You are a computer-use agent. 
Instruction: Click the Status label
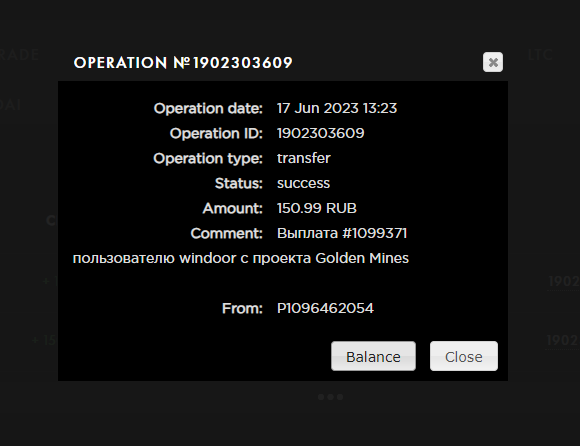point(239,183)
